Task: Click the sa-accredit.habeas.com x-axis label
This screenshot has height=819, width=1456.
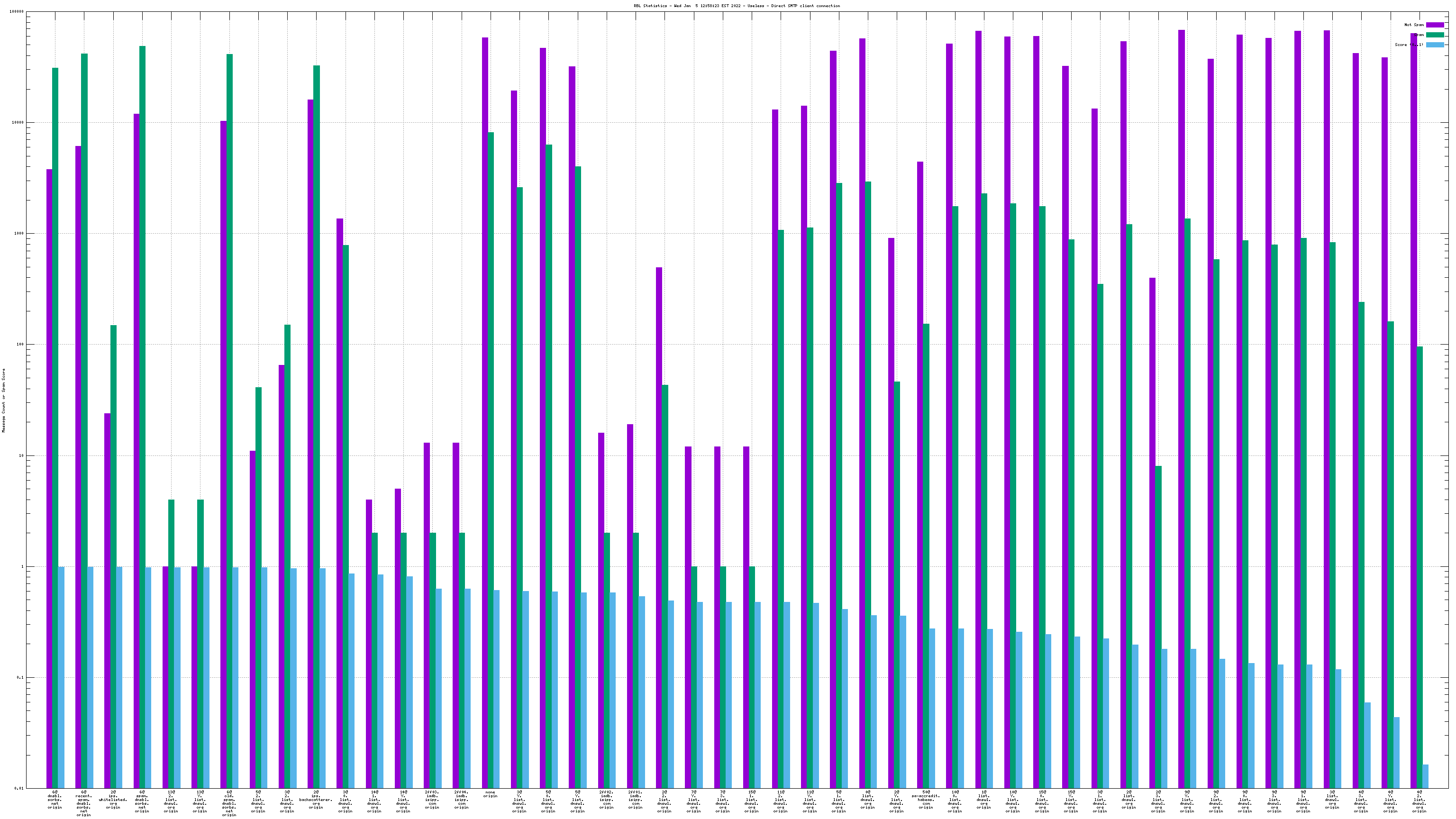Action: pyautogui.click(x=925, y=800)
